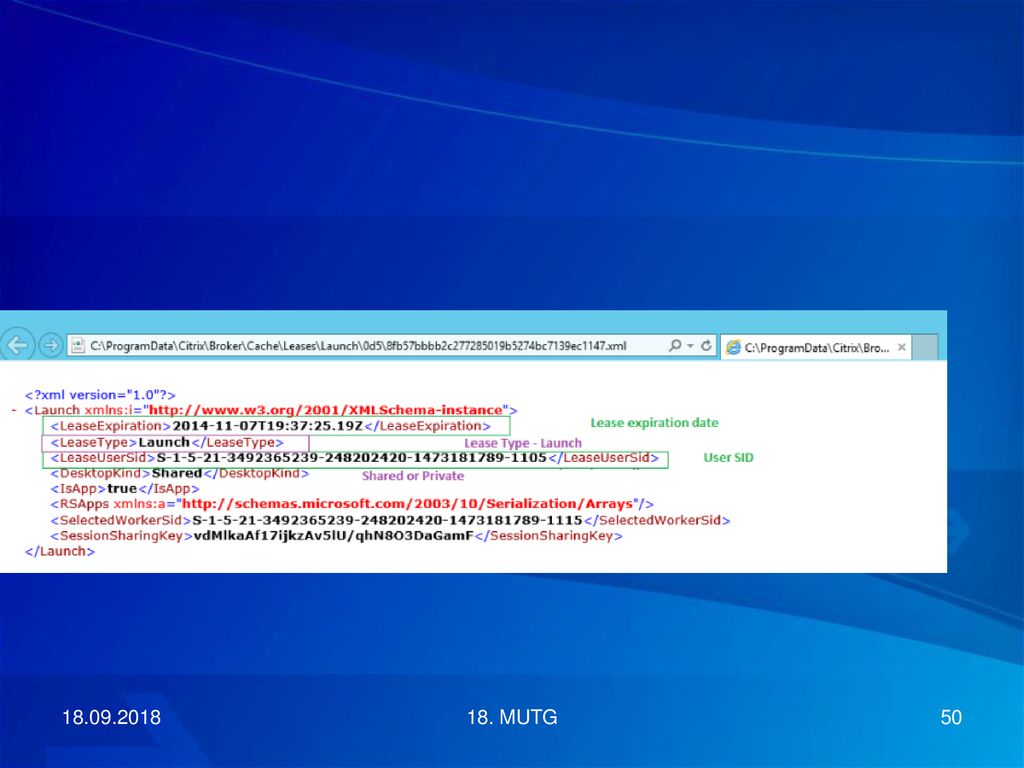Click the browser Forward arrow button
The height and width of the screenshot is (768, 1024).
50,345
